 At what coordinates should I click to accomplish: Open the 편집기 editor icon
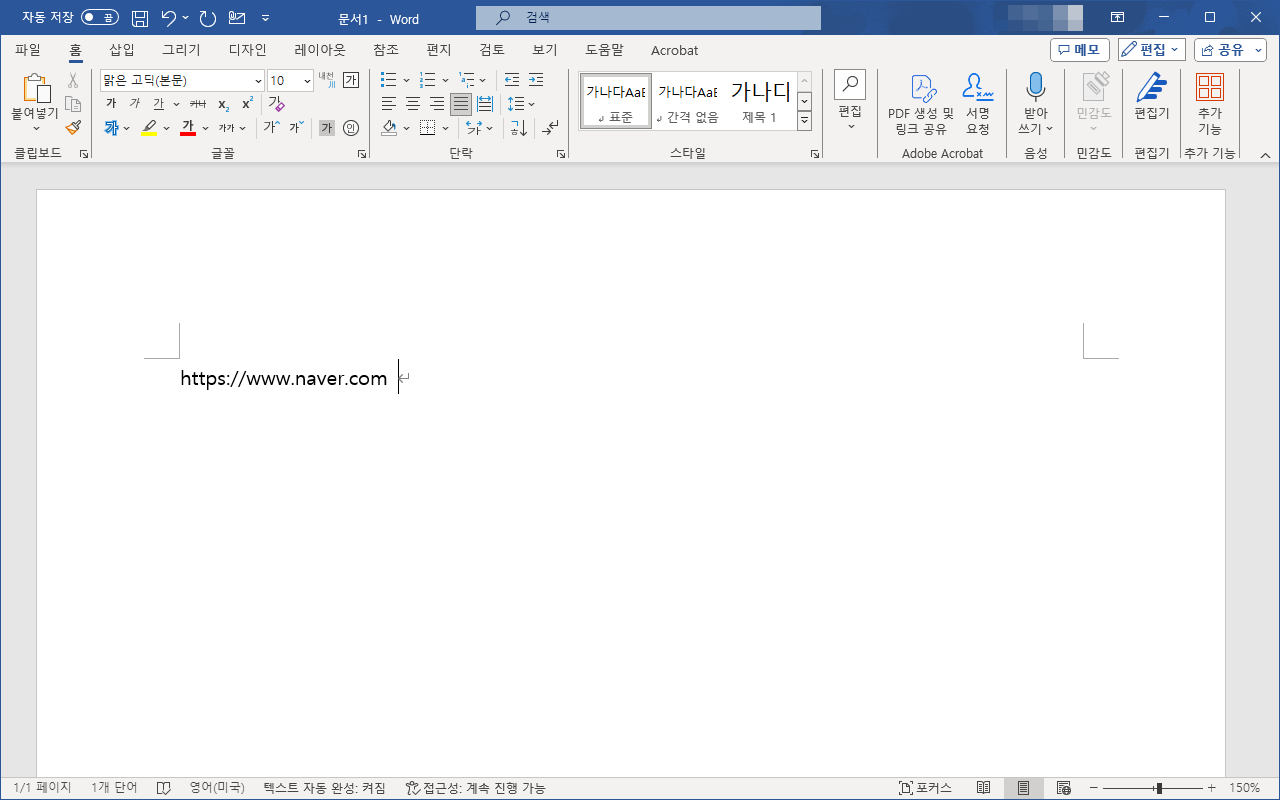pos(1151,88)
